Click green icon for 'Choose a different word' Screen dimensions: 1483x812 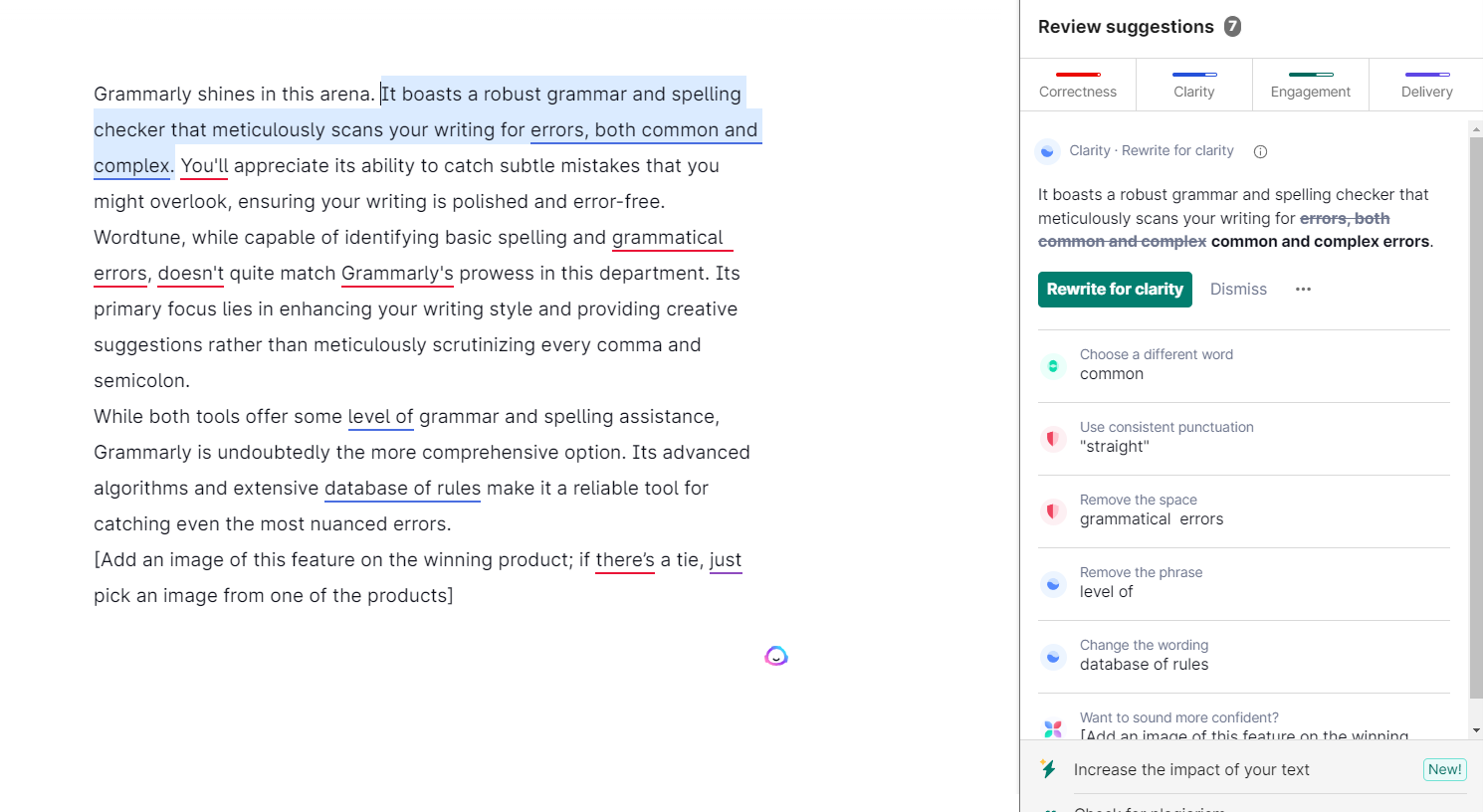1053,366
